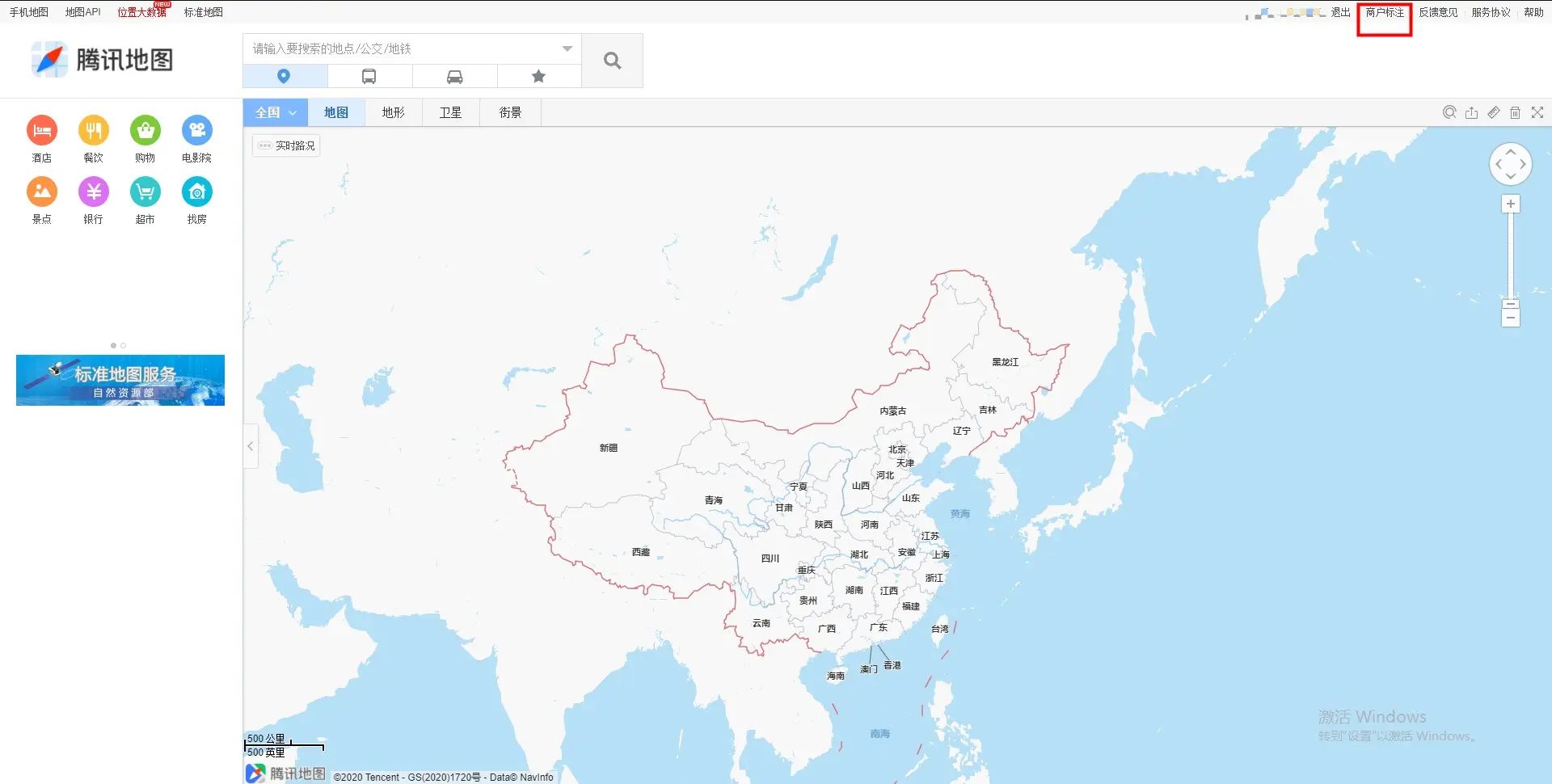This screenshot has height=784, width=1552.
Task: Select the car driving route icon
Action: tap(454, 77)
